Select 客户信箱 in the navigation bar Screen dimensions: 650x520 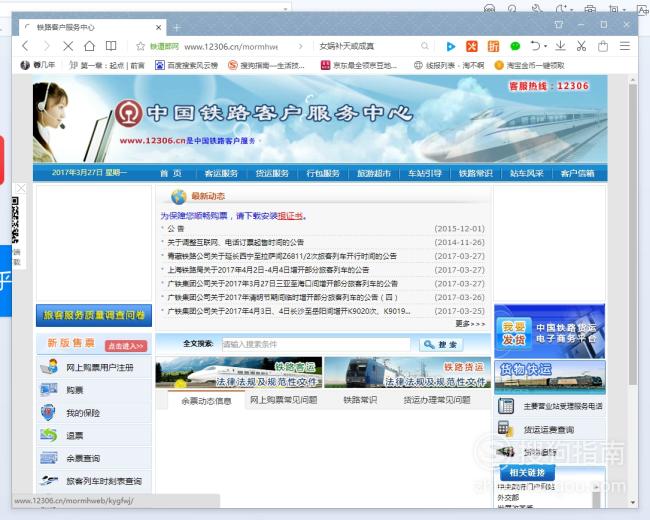tap(577, 173)
